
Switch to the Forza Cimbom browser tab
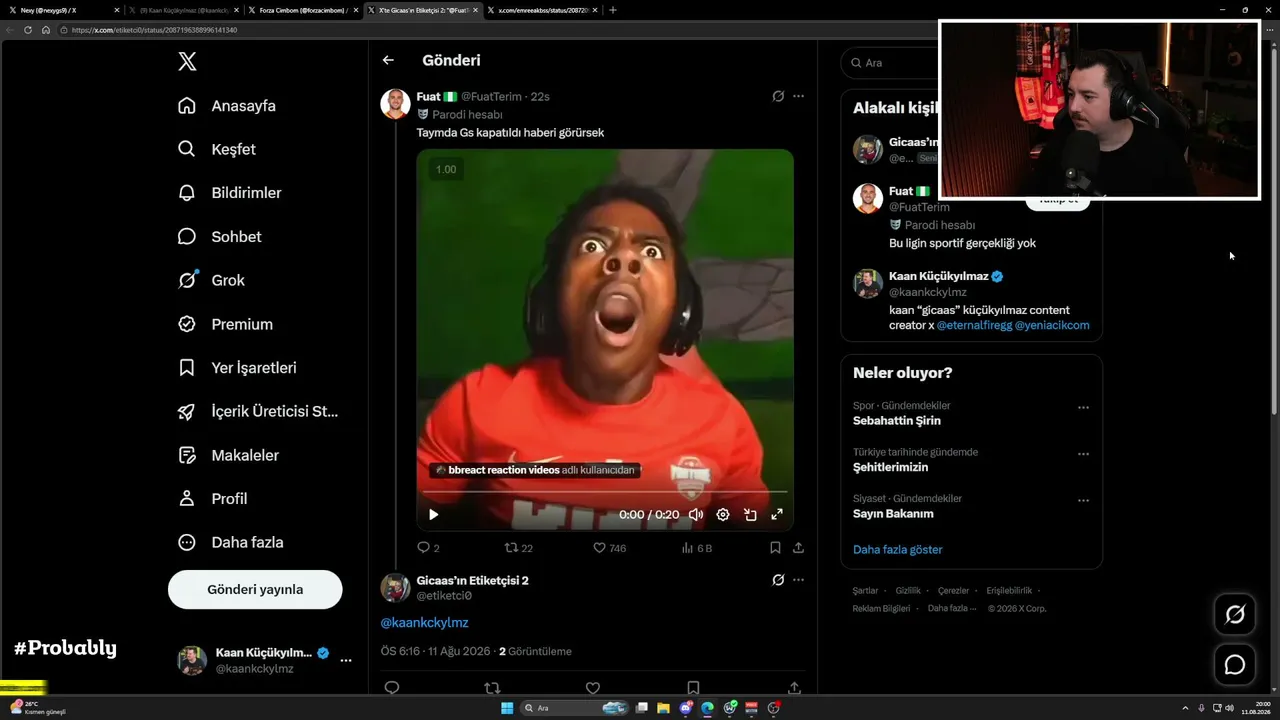[301, 10]
